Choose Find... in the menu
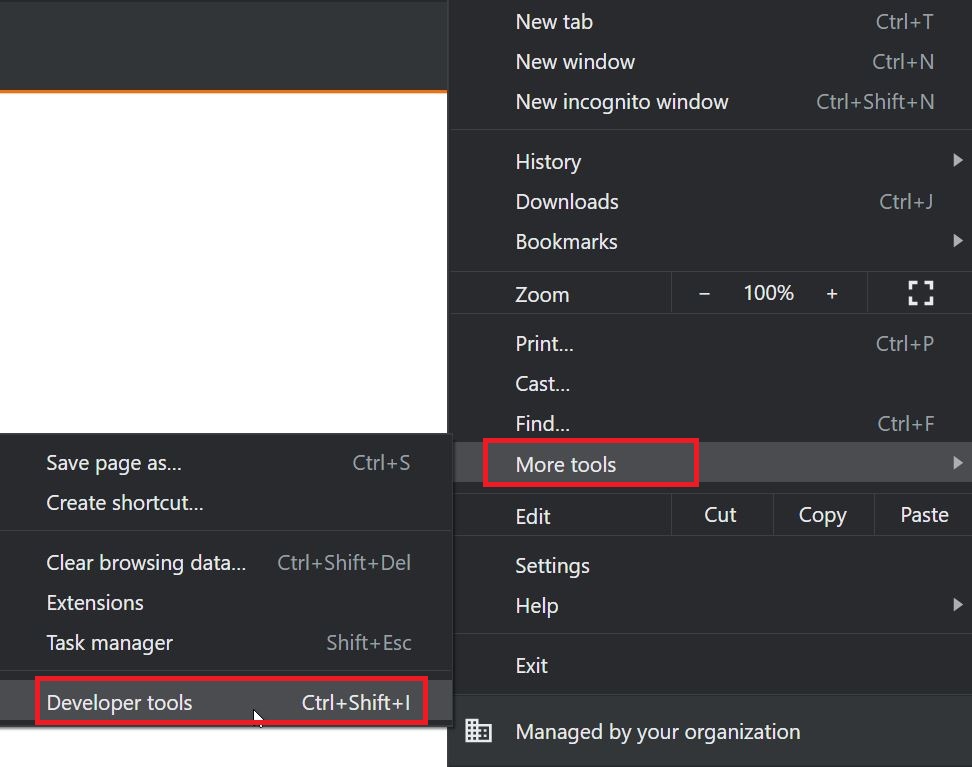Image resolution: width=972 pixels, height=767 pixels. tap(710, 423)
